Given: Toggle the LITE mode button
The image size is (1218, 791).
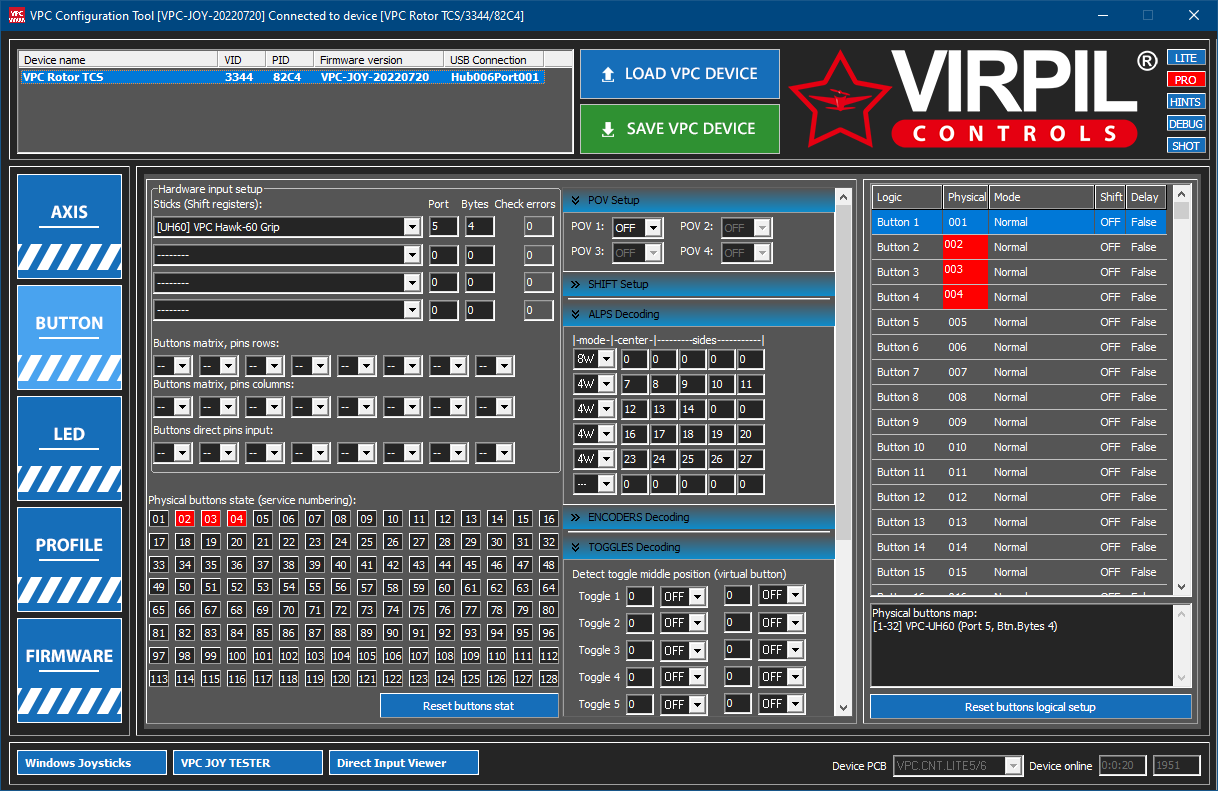Looking at the screenshot, I should 1186,58.
